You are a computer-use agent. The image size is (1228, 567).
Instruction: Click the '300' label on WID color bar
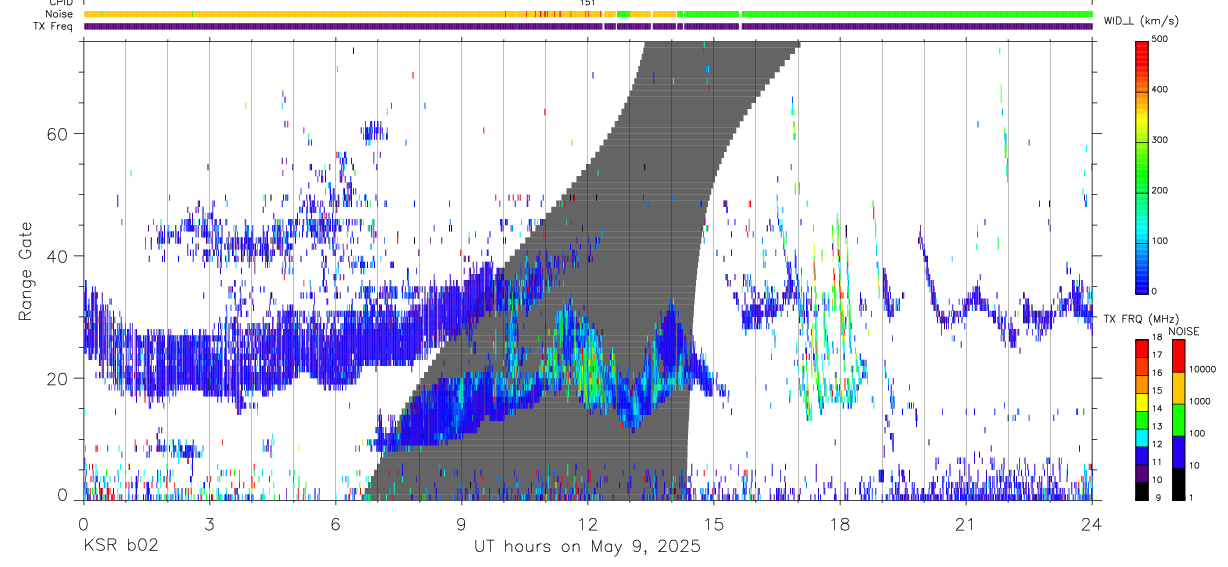coord(1160,140)
